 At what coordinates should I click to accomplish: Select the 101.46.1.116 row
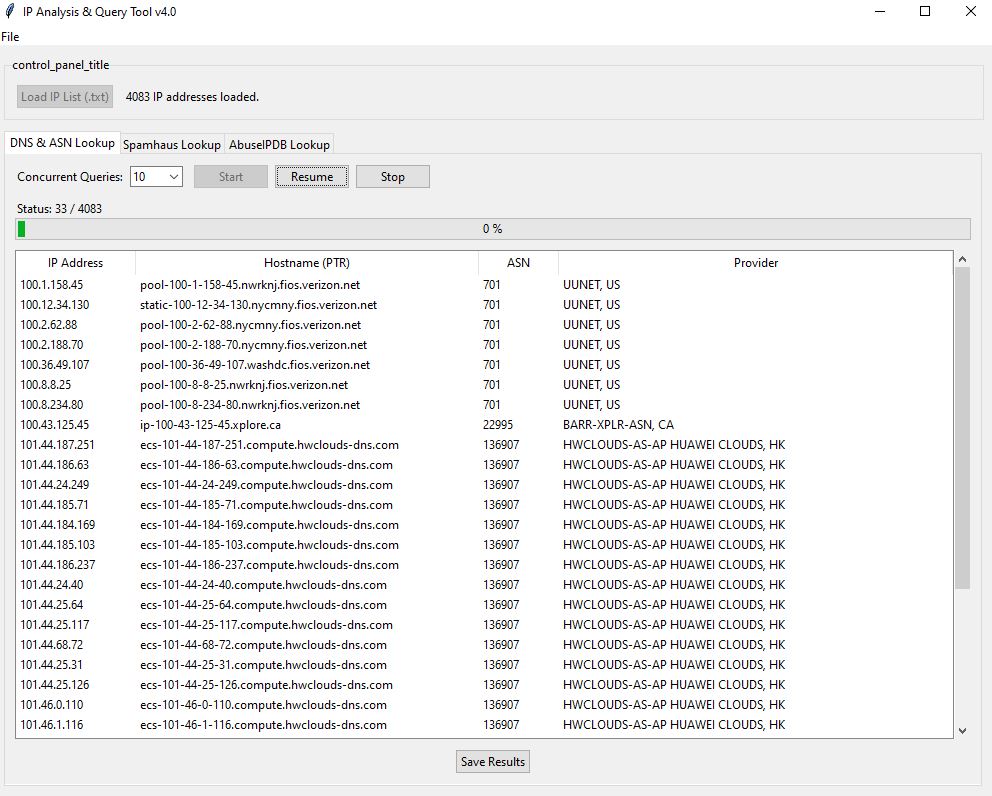pos(484,725)
